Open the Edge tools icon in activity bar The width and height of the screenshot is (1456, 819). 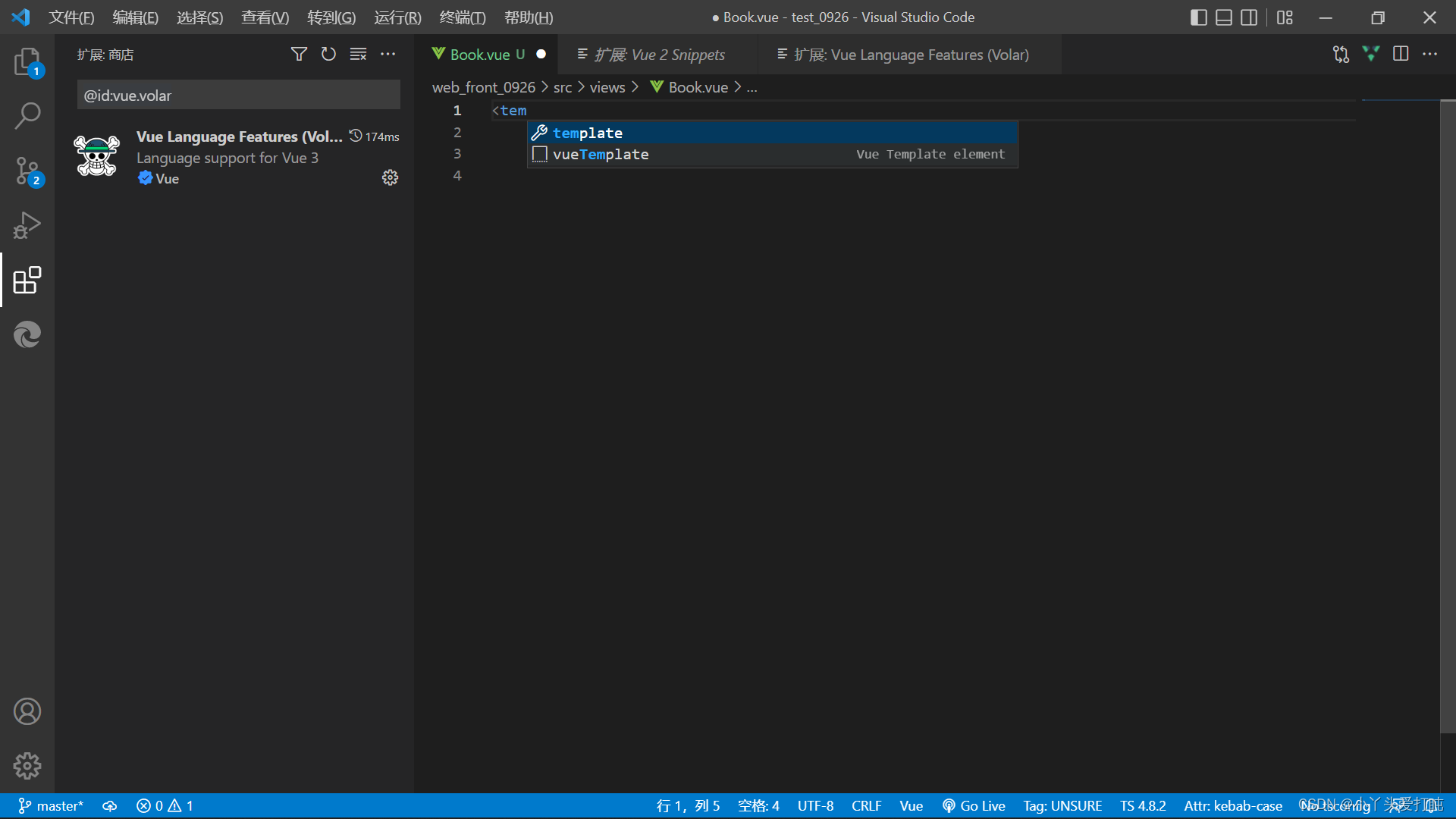(27, 334)
